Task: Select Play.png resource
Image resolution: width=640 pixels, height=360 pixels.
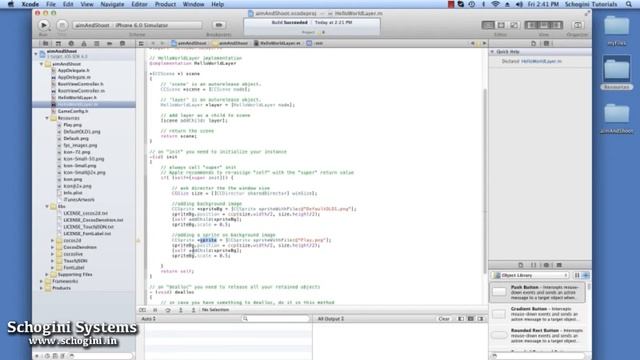Action: (x=72, y=125)
